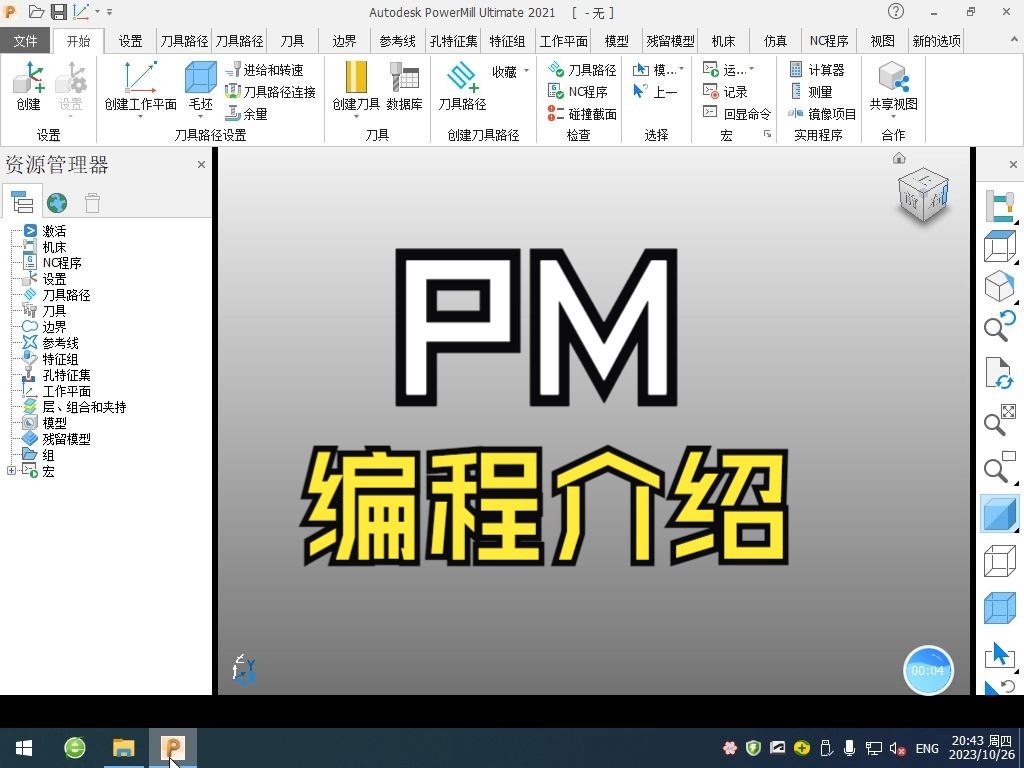Image resolution: width=1024 pixels, height=768 pixels.
Task: Click the 镜像项目 mirror project tool
Action: (822, 114)
